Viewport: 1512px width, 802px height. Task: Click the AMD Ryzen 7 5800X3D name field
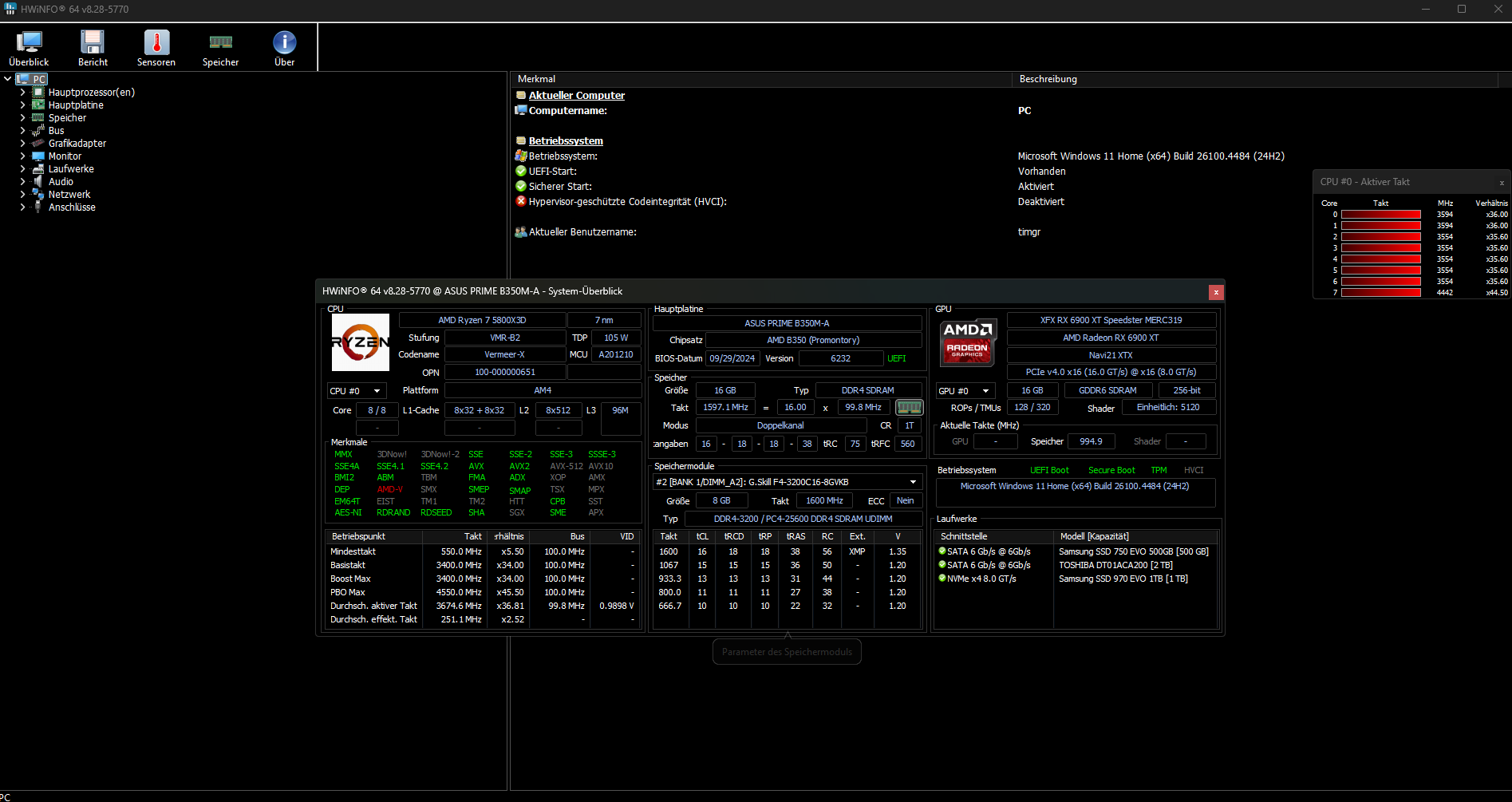tap(482, 321)
